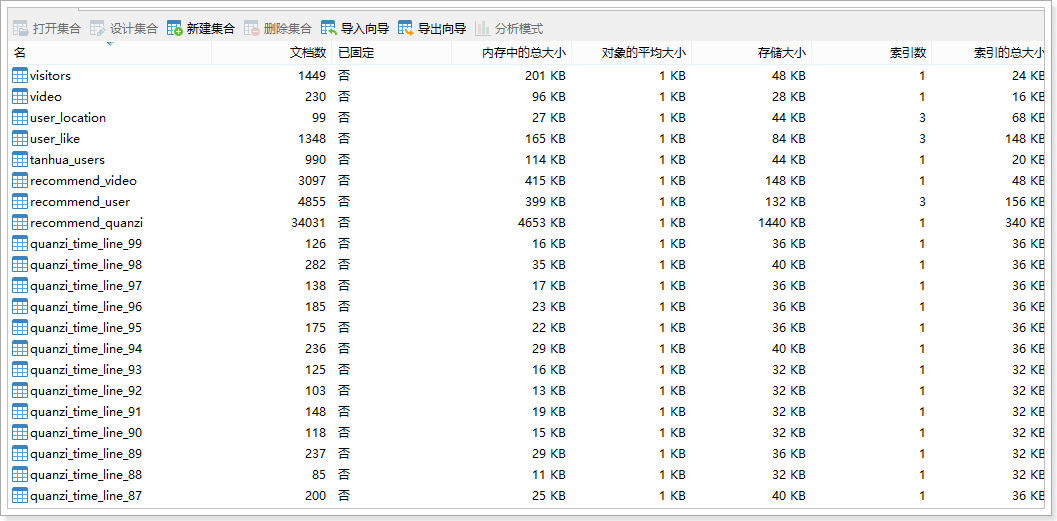
Task: Sort by the 内存中的总大小 column header
Action: pos(512,53)
